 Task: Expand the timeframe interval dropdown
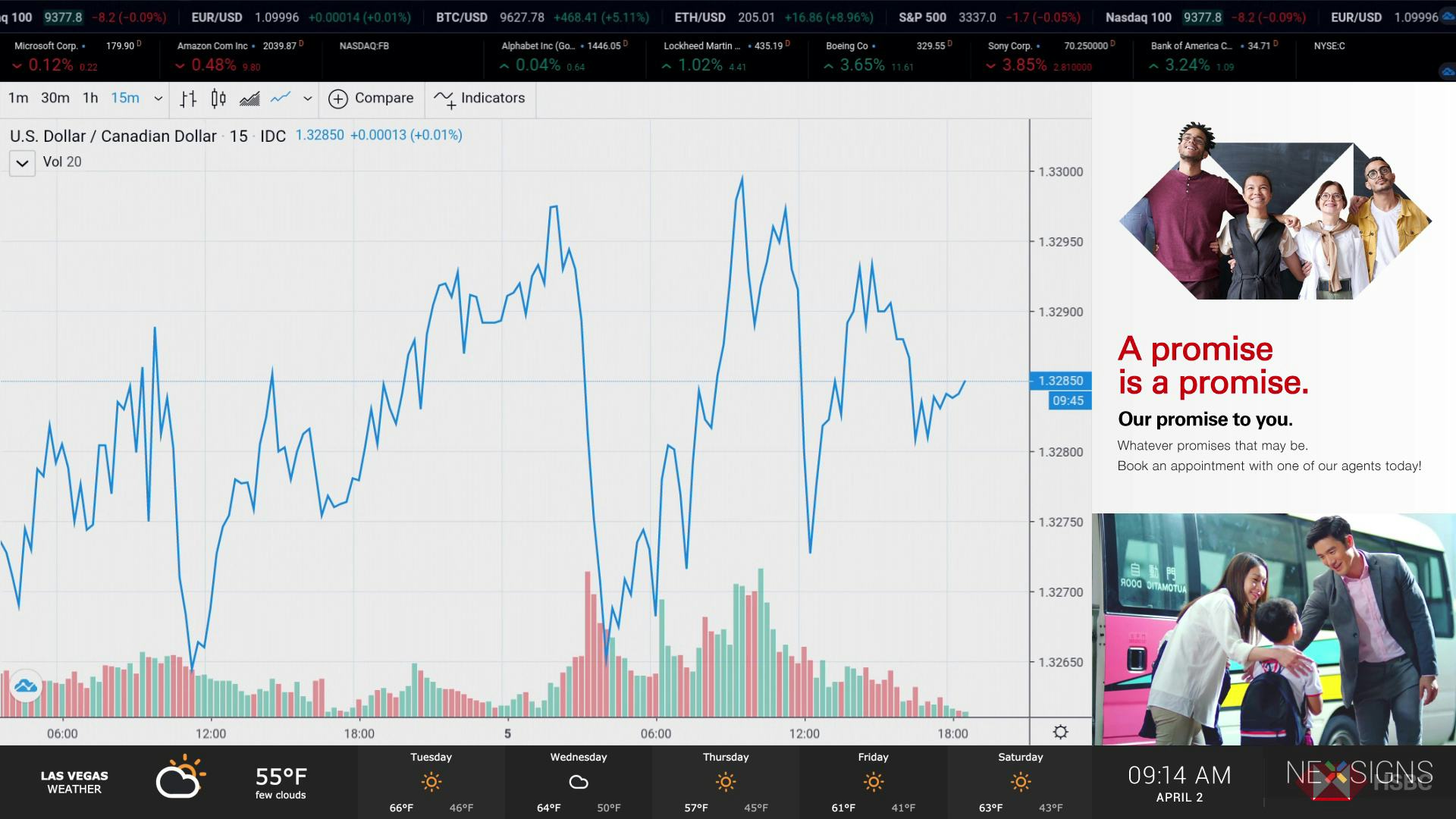click(x=158, y=99)
